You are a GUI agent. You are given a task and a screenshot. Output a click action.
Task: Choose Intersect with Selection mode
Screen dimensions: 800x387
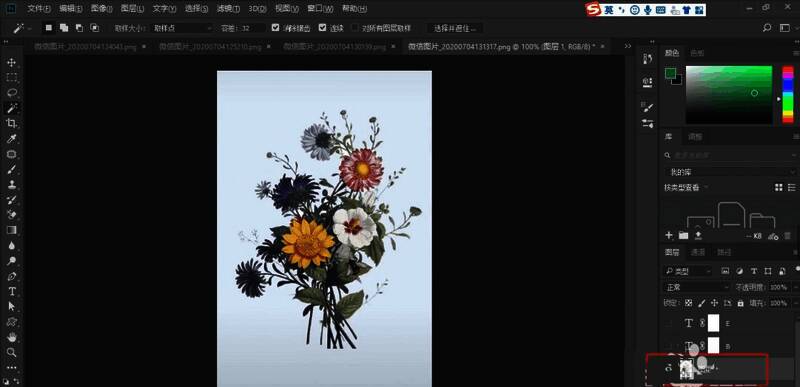[x=95, y=28]
